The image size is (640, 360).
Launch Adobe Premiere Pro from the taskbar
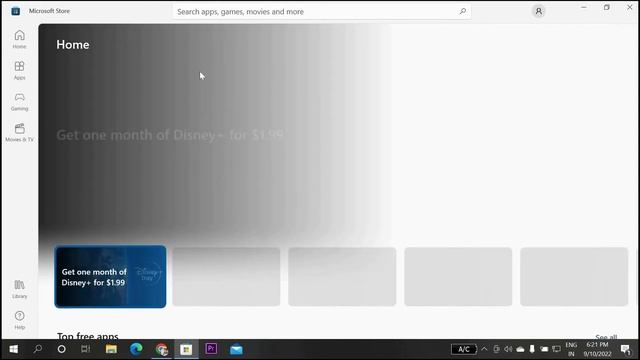pyautogui.click(x=211, y=349)
